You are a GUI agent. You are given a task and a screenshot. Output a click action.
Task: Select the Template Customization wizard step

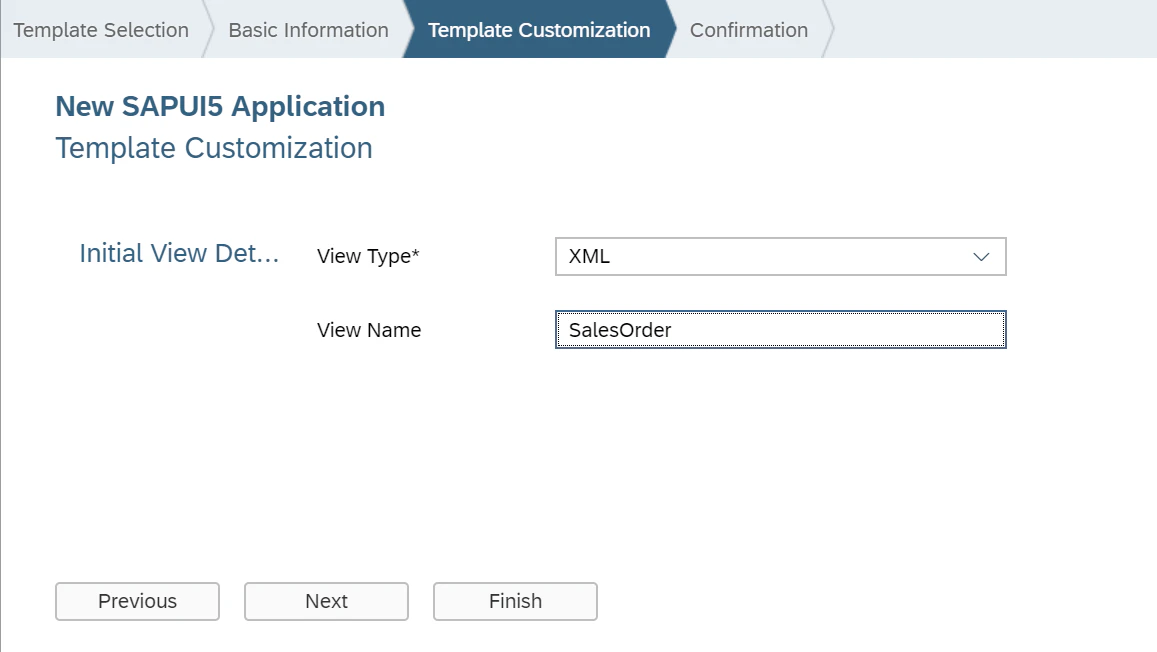[x=539, y=30]
